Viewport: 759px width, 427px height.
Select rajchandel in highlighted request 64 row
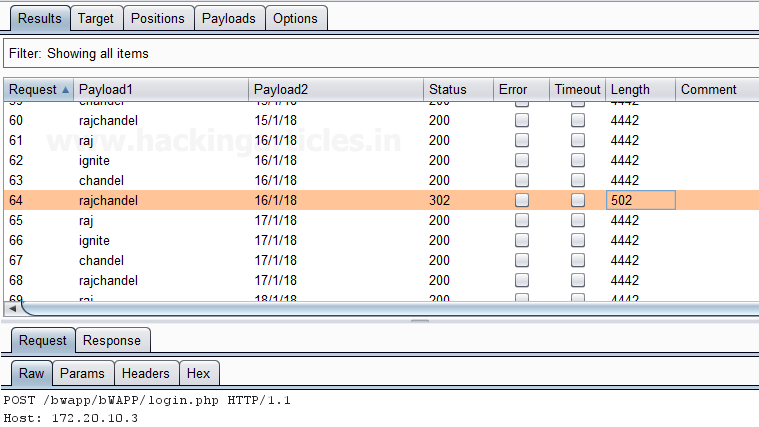pos(108,200)
